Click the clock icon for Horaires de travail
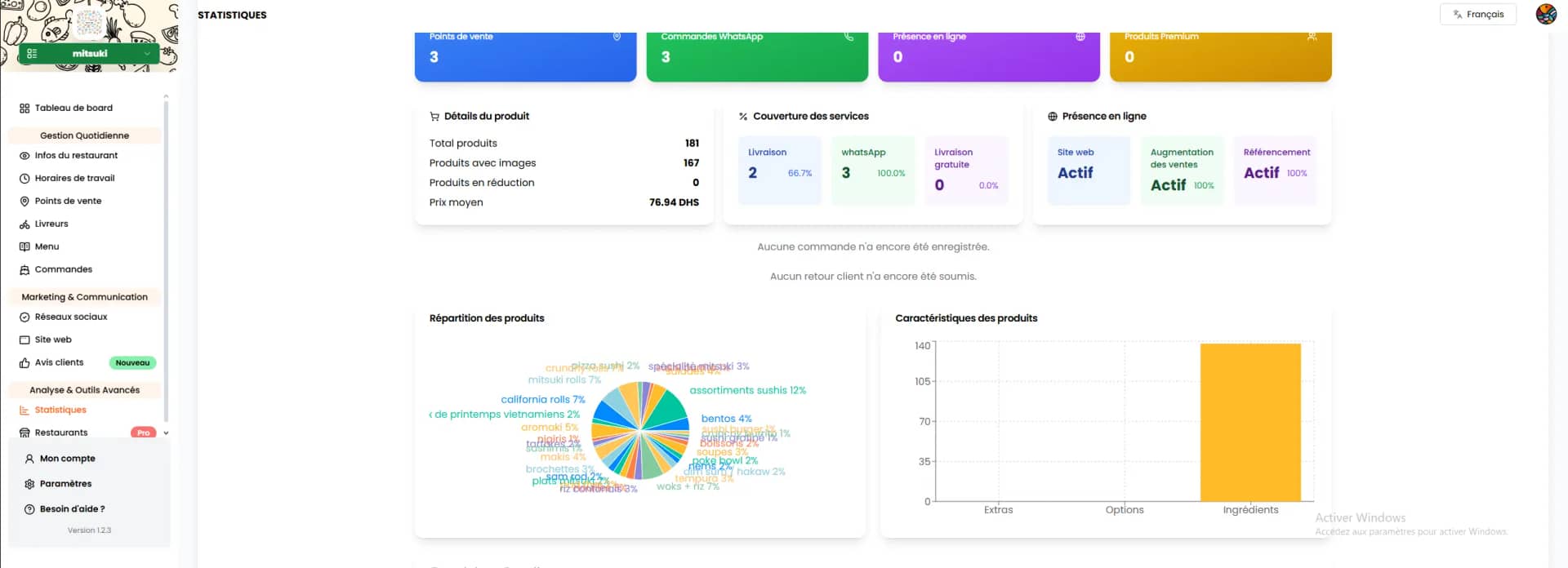 pyautogui.click(x=24, y=179)
